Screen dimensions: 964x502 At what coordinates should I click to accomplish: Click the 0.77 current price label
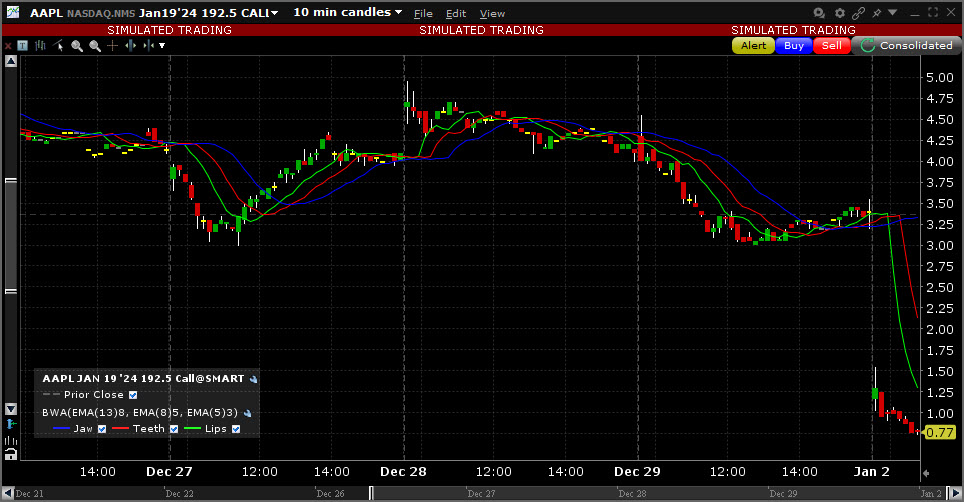click(939, 433)
